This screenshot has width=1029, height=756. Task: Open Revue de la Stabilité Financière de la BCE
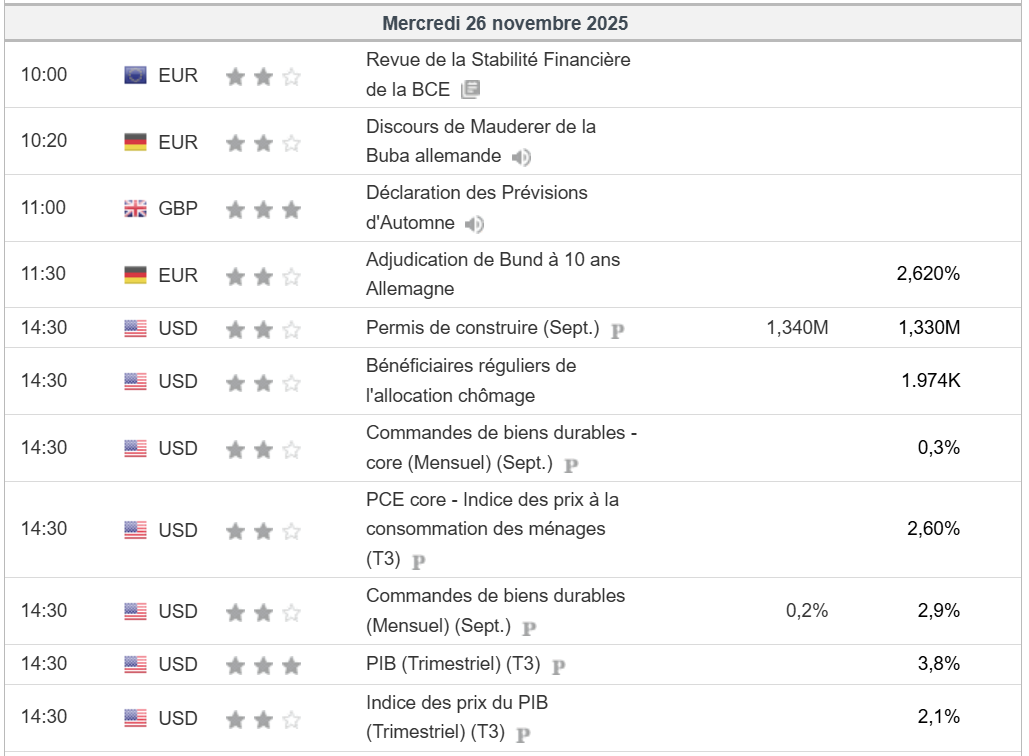coord(498,60)
